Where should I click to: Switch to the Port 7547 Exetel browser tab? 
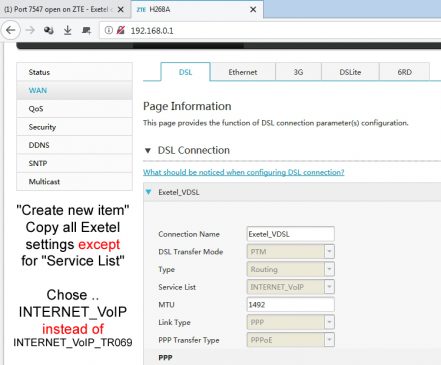click(x=58, y=9)
